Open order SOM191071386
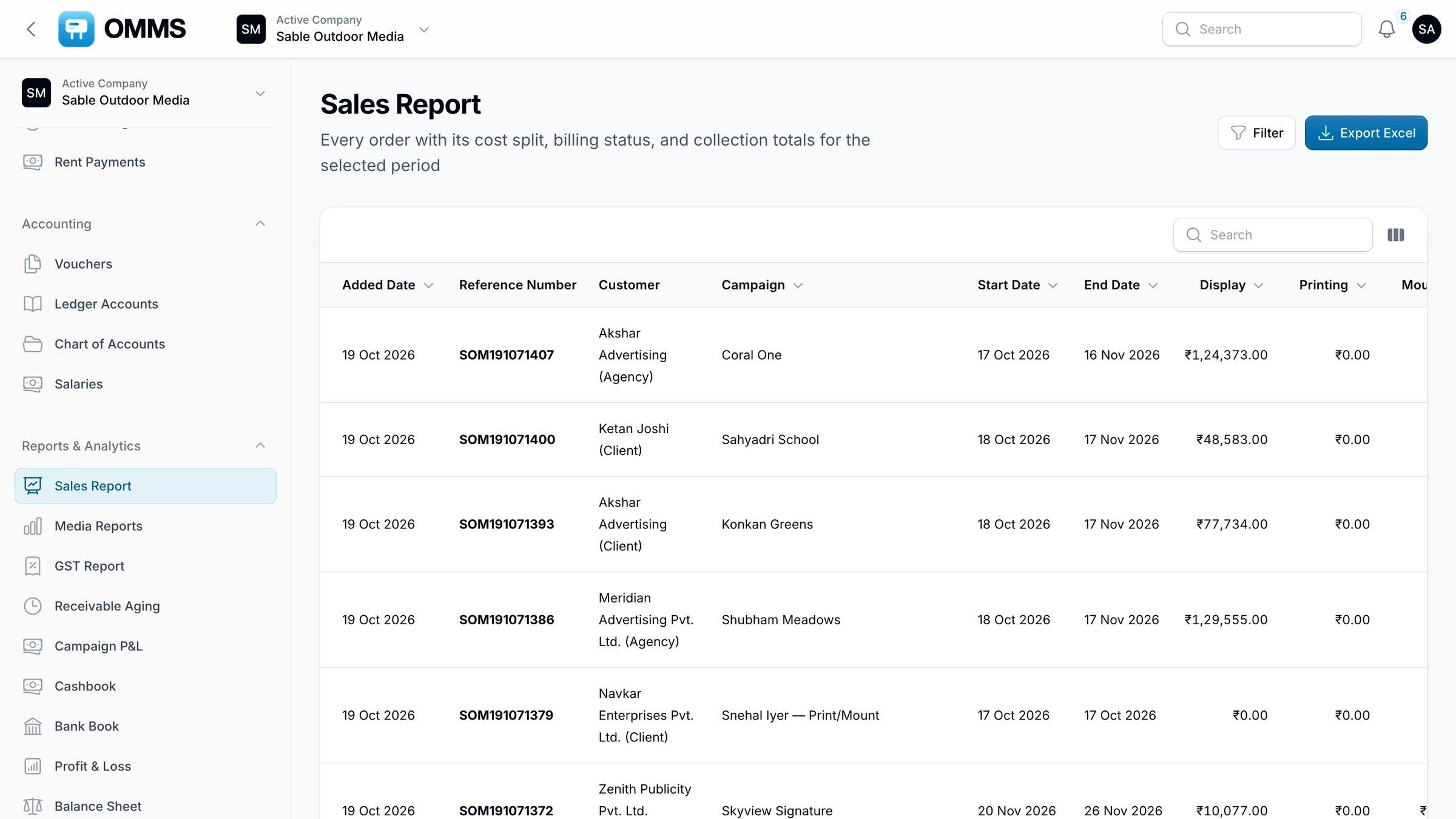 point(507,619)
